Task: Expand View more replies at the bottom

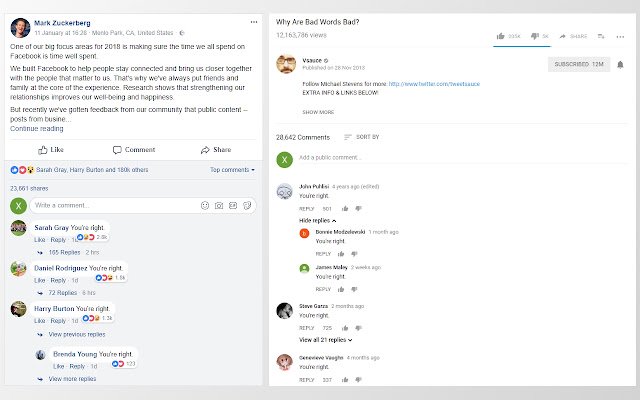Action: (x=72, y=379)
